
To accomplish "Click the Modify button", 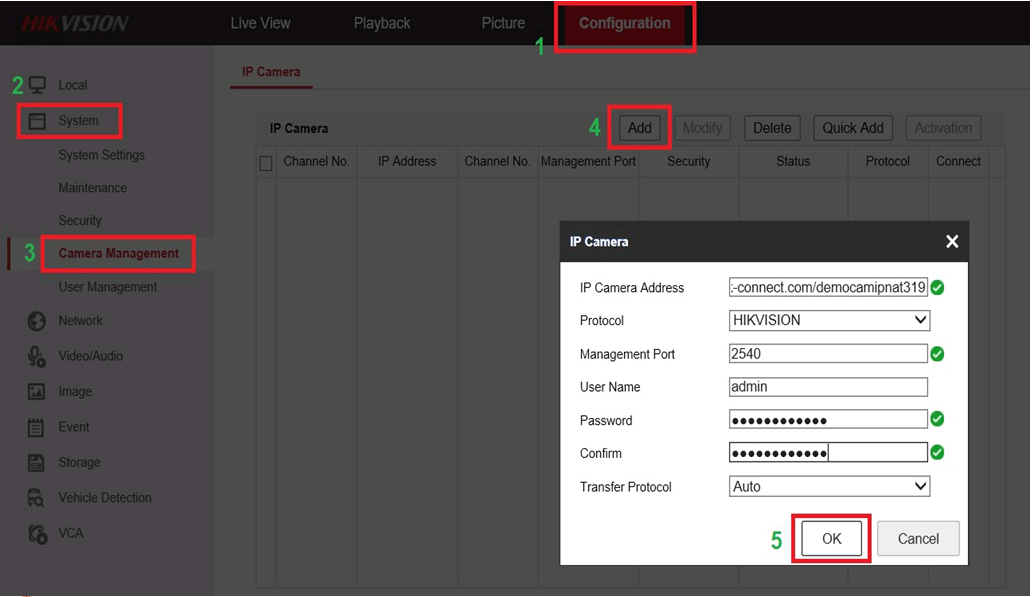I will coord(702,128).
